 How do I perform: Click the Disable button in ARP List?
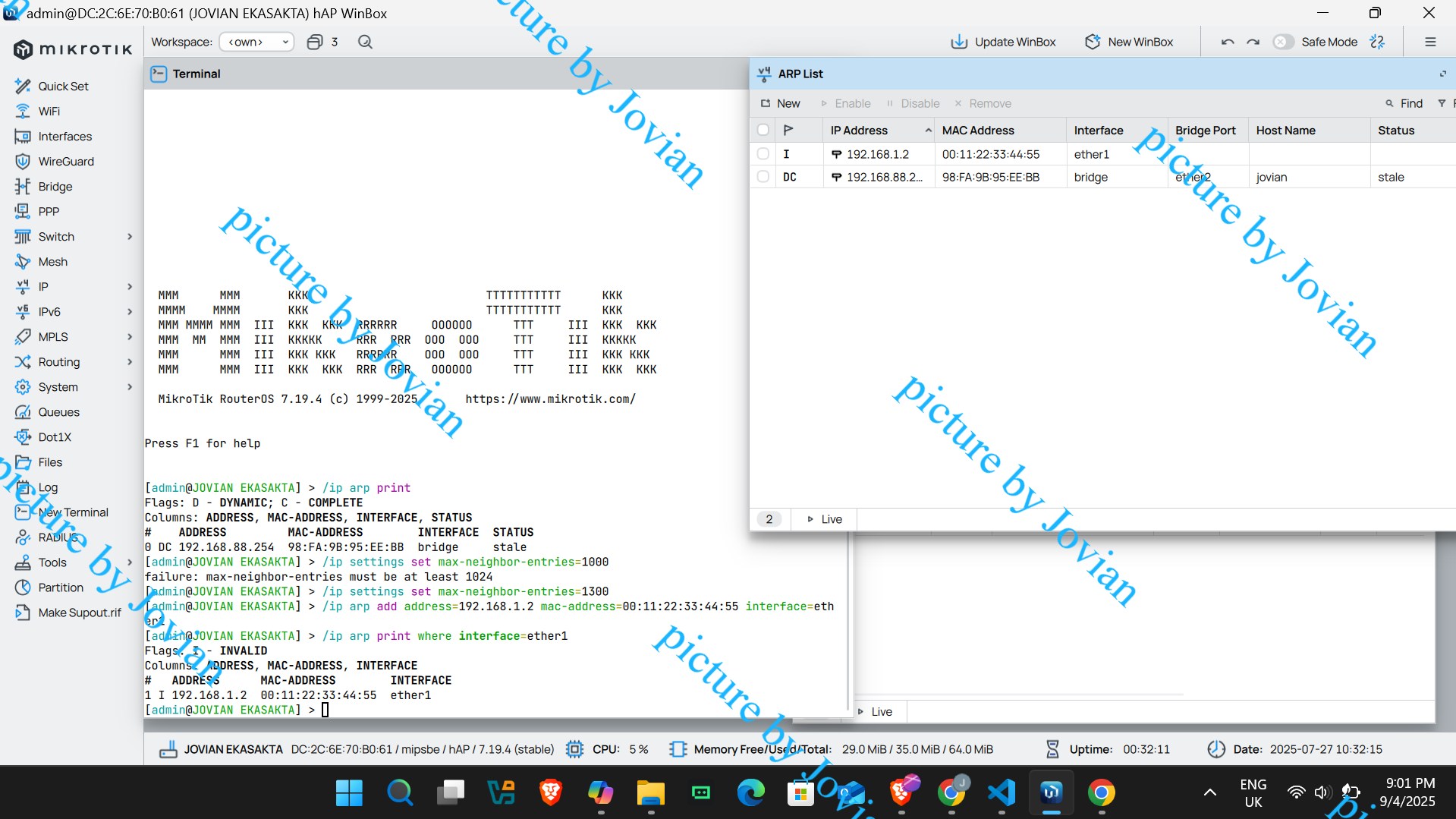(x=913, y=103)
